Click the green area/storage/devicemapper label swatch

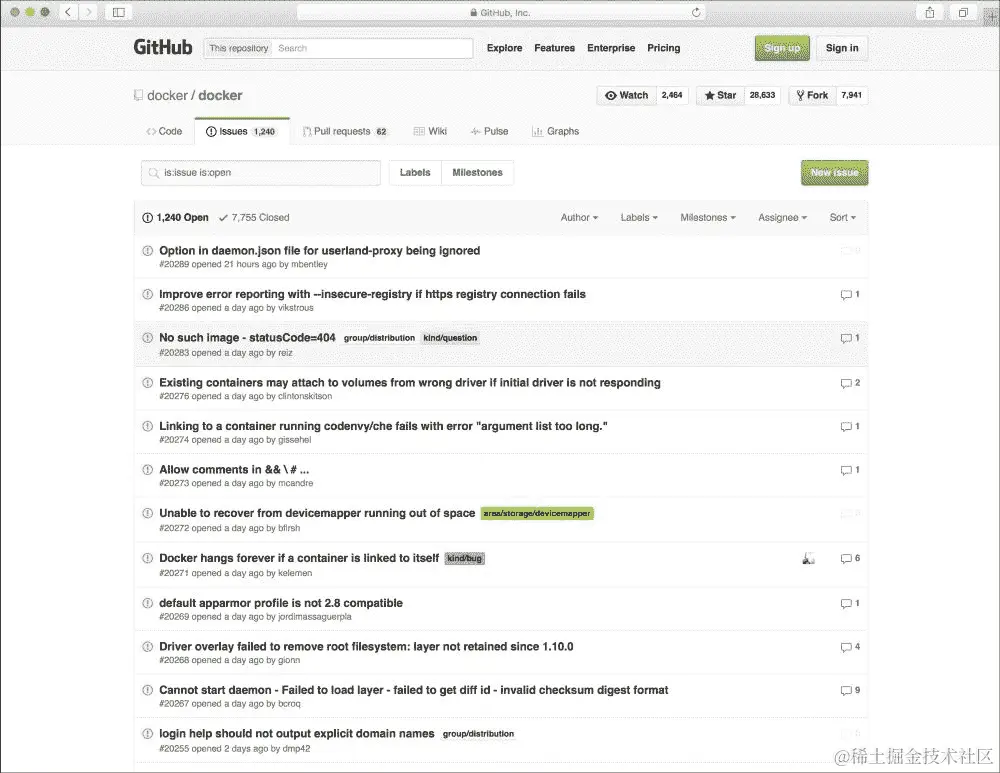tap(537, 513)
